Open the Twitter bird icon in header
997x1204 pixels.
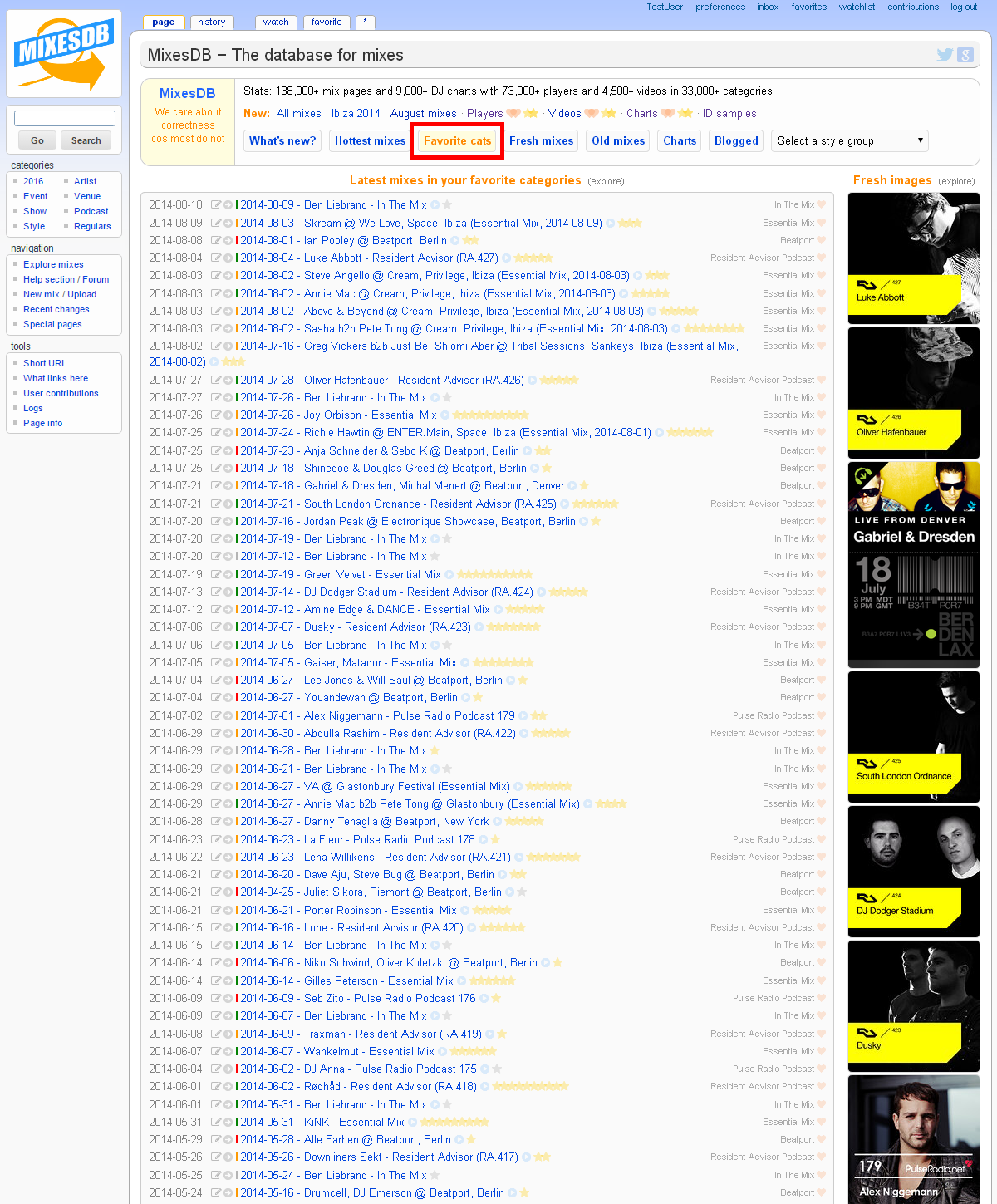[945, 55]
